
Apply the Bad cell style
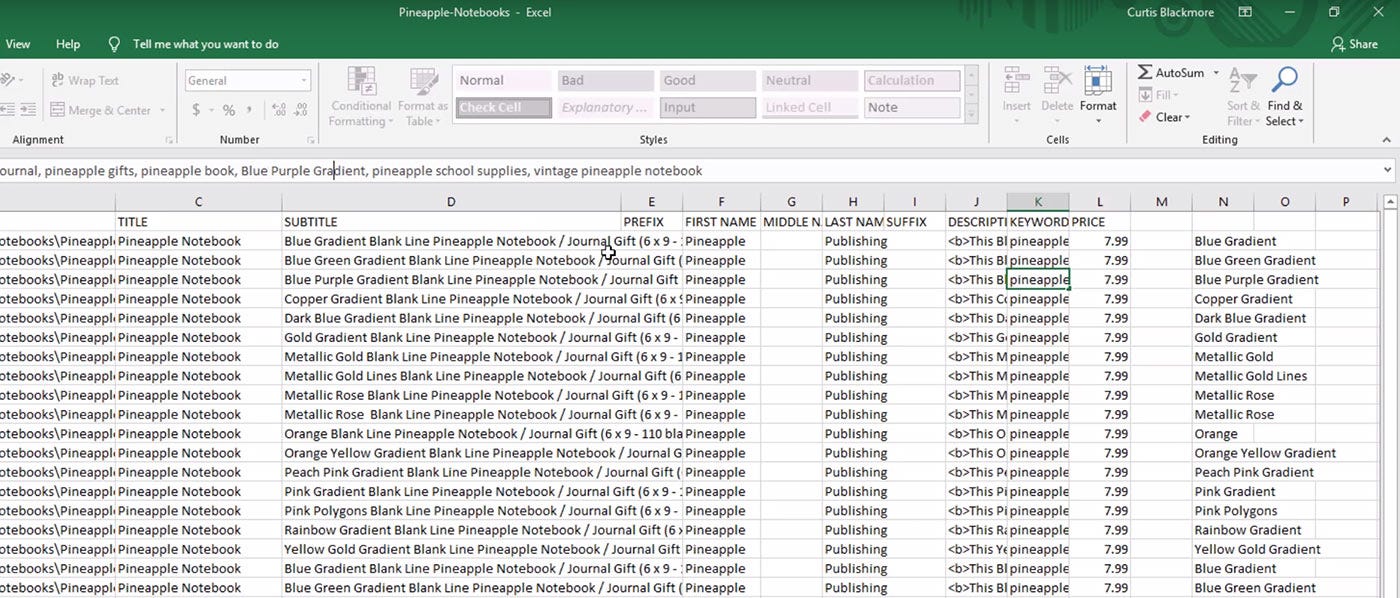[605, 81]
